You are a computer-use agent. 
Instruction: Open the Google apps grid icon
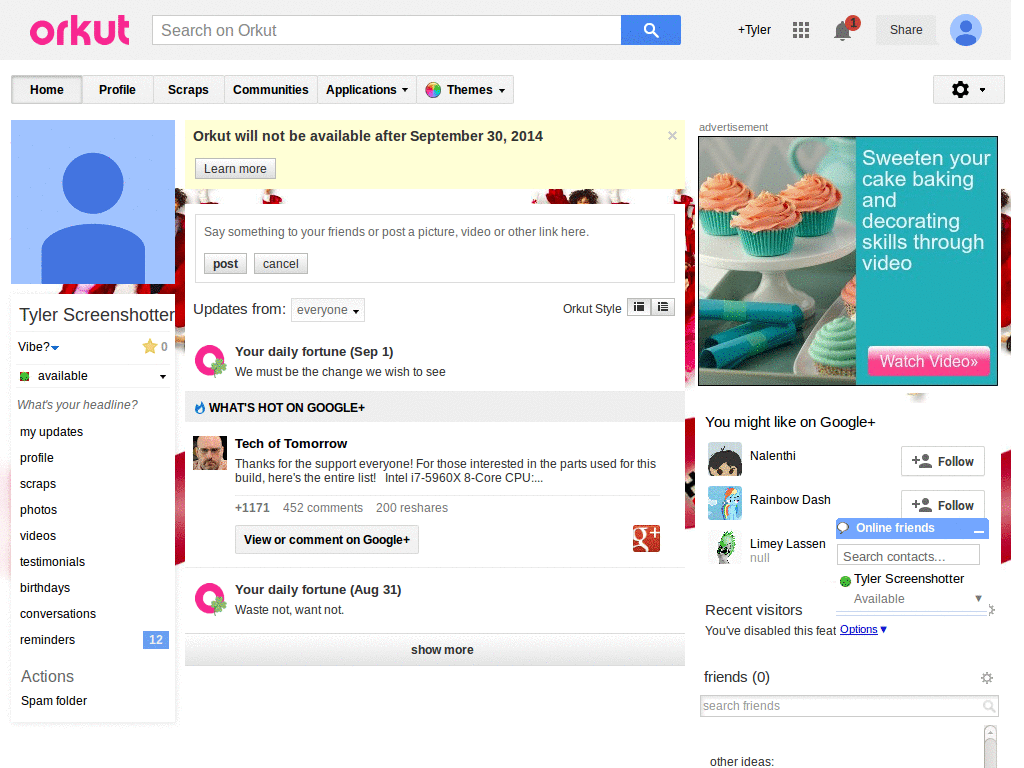pos(801,30)
